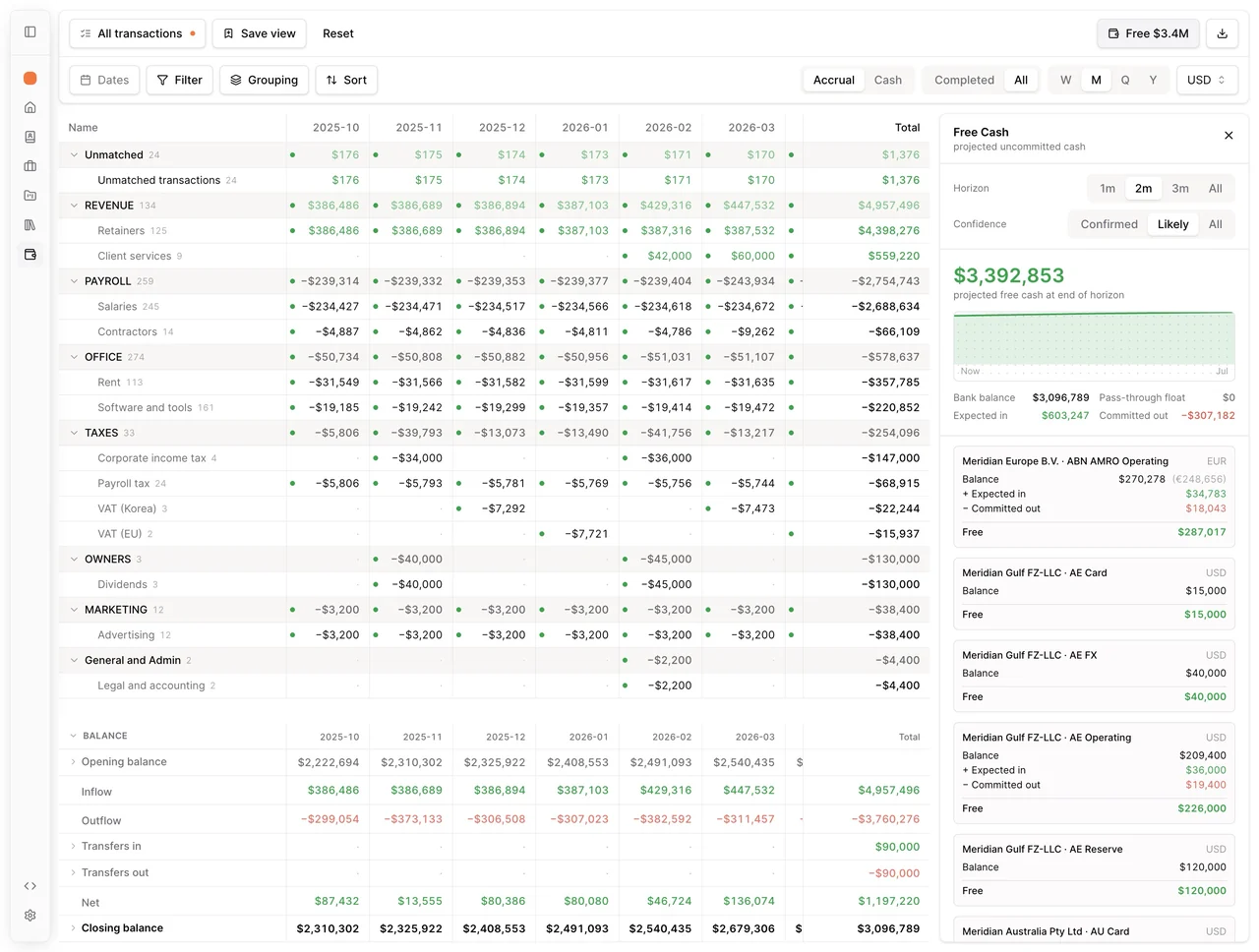This screenshot has width=1259, height=952.
Task: Open the Home page from sidebar
Action: point(30,107)
